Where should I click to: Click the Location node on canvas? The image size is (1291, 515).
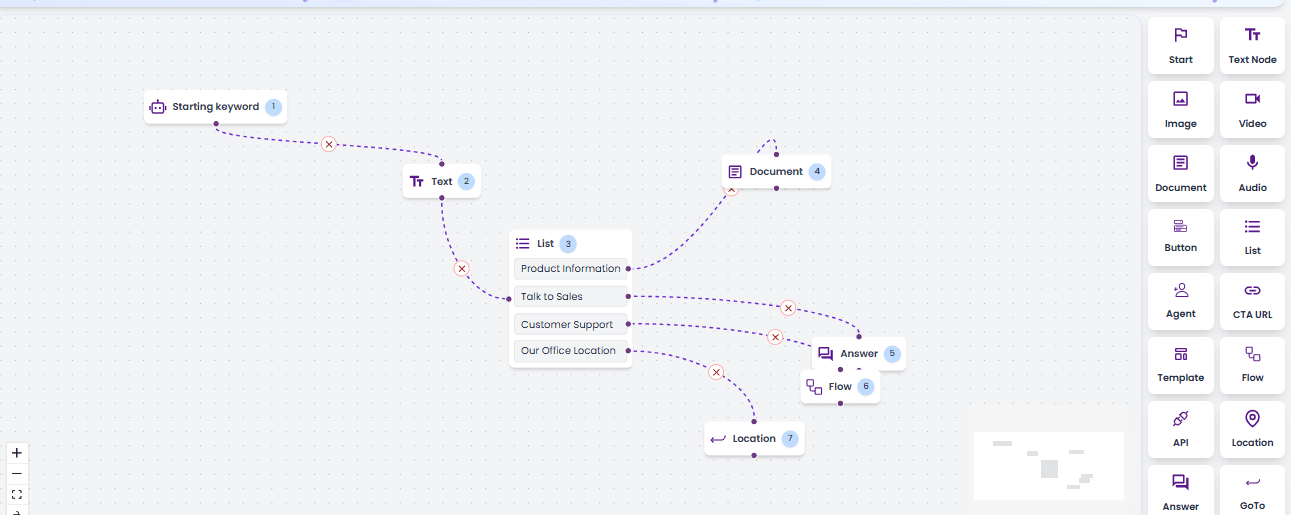pos(754,438)
